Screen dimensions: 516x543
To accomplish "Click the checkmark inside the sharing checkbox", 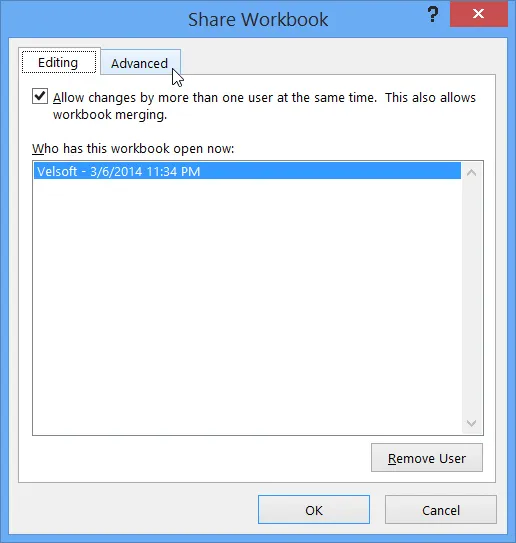I will coord(40,96).
